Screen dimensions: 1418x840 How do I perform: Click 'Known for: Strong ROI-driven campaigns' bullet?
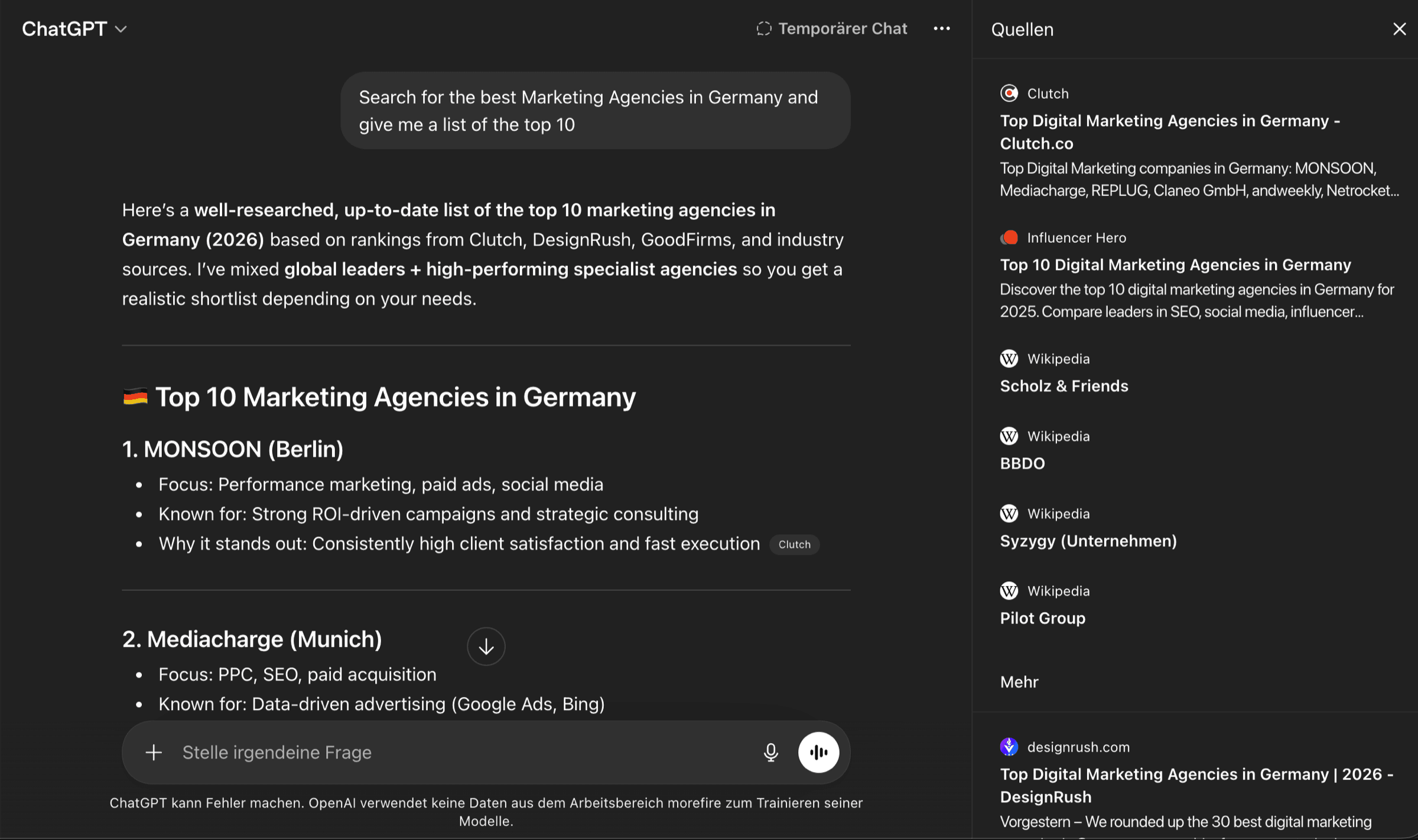click(x=428, y=514)
